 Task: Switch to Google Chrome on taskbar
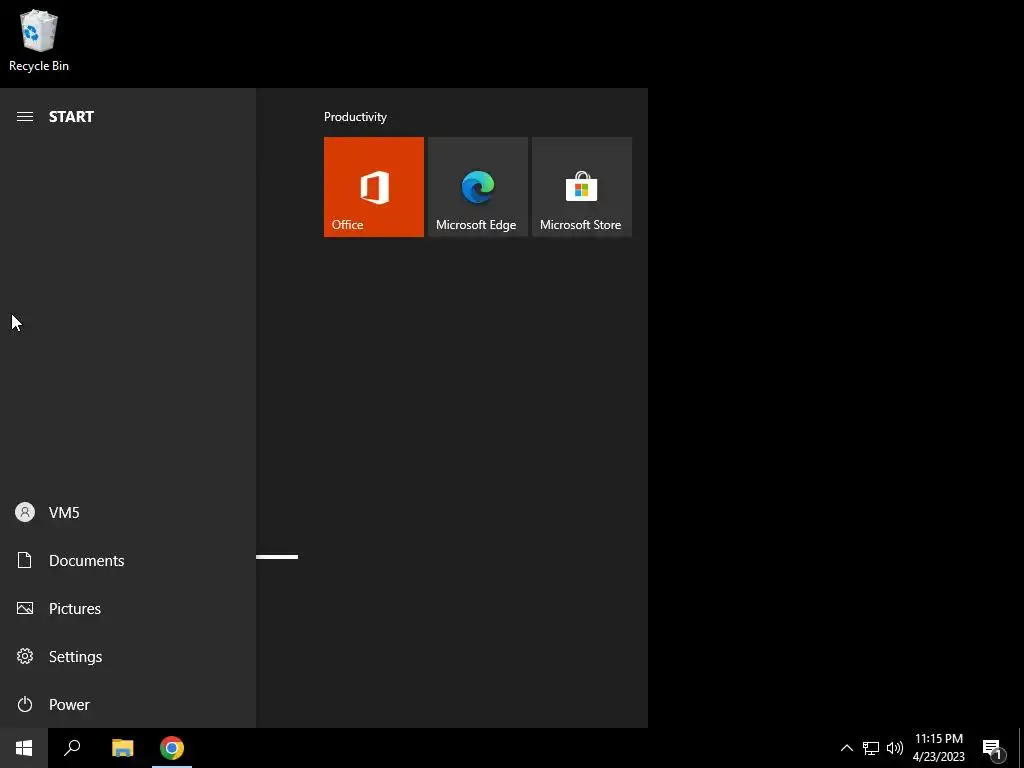tap(172, 748)
